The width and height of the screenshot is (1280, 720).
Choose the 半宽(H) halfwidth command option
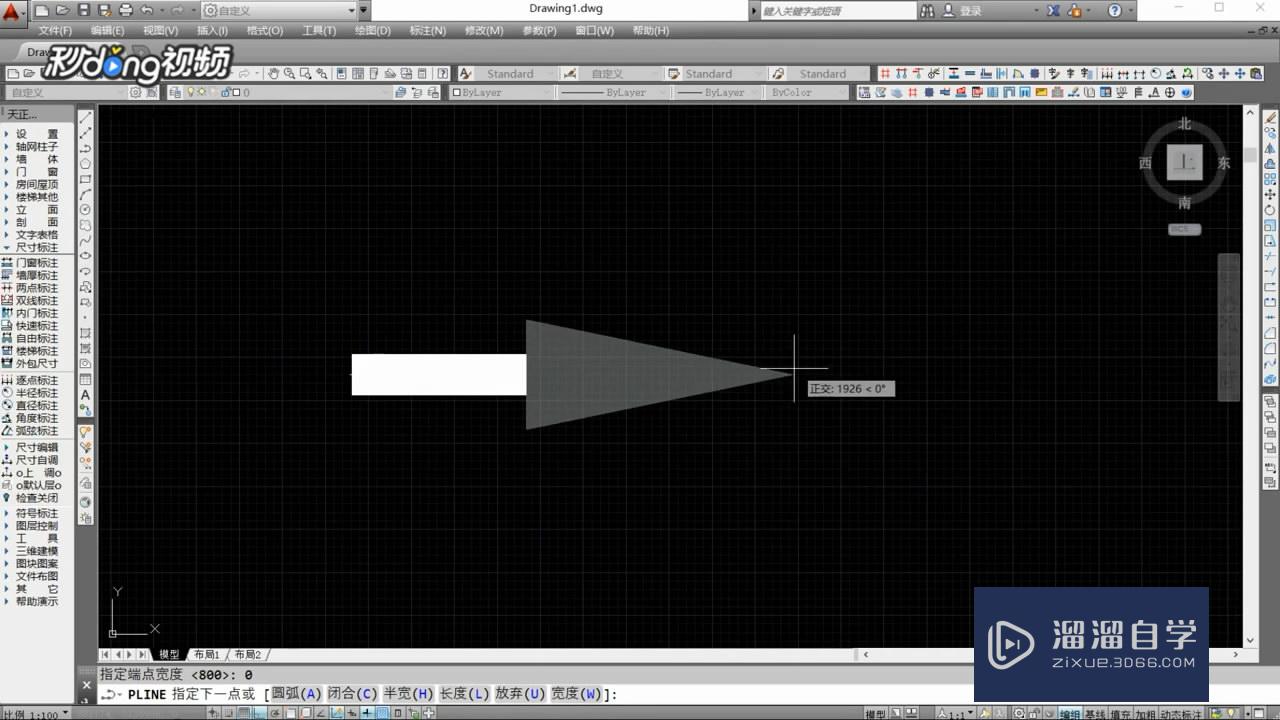(x=409, y=694)
